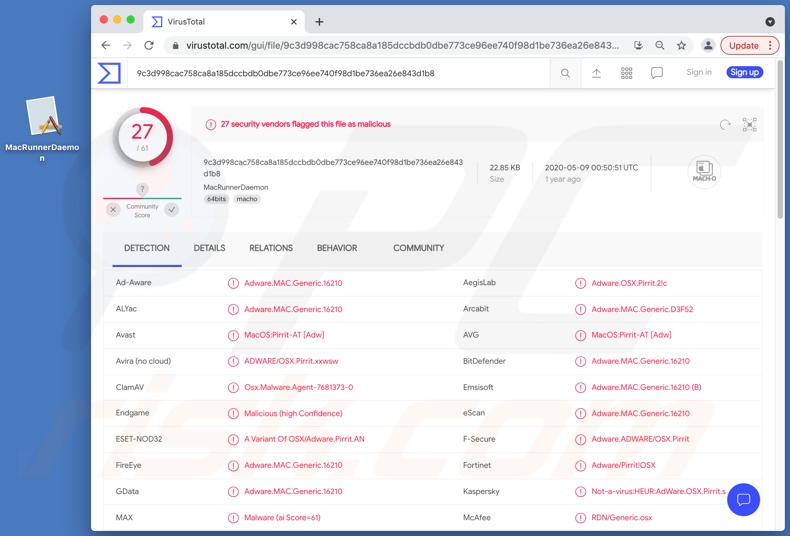Vote malicious with the X community icon
The image size is (790, 536).
[x=113, y=210]
